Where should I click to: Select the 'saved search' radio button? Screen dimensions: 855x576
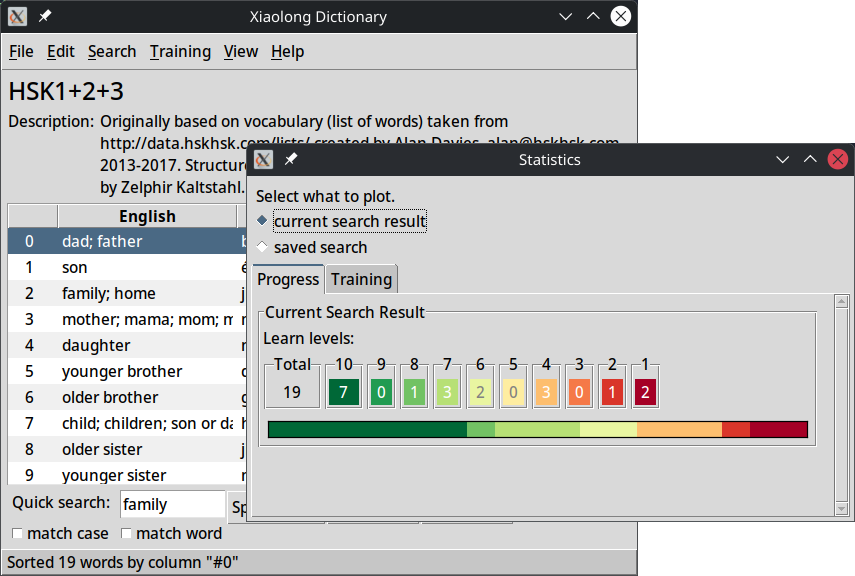[262, 247]
